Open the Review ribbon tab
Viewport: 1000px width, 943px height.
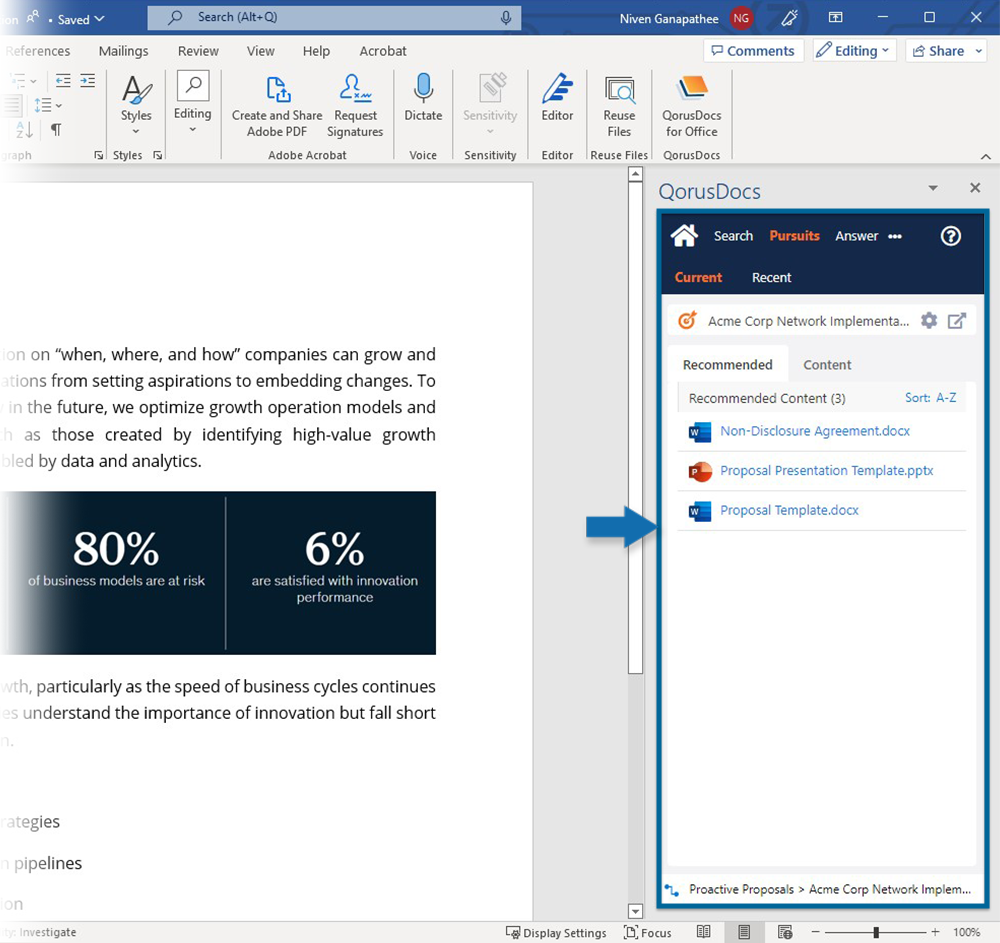[198, 51]
